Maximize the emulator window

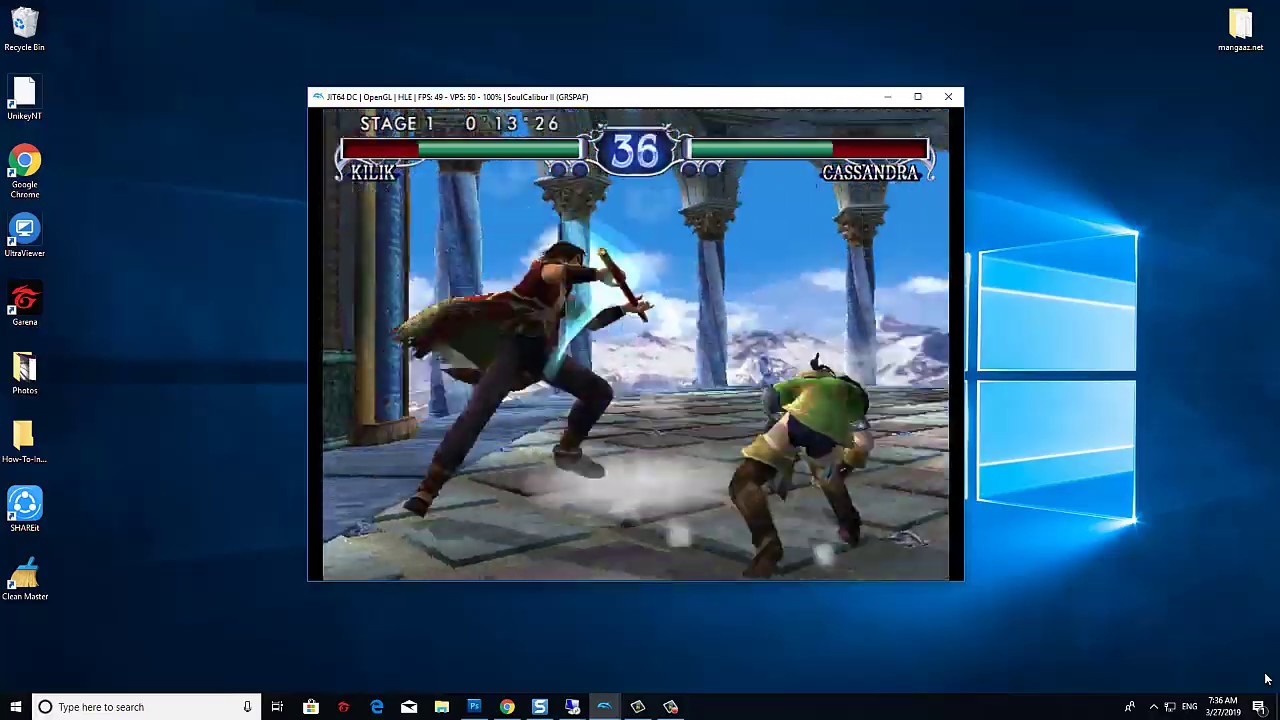[918, 97]
